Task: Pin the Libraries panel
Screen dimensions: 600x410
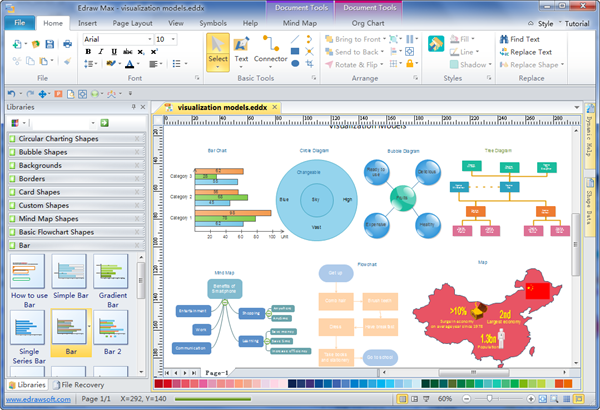Action: click(x=134, y=107)
